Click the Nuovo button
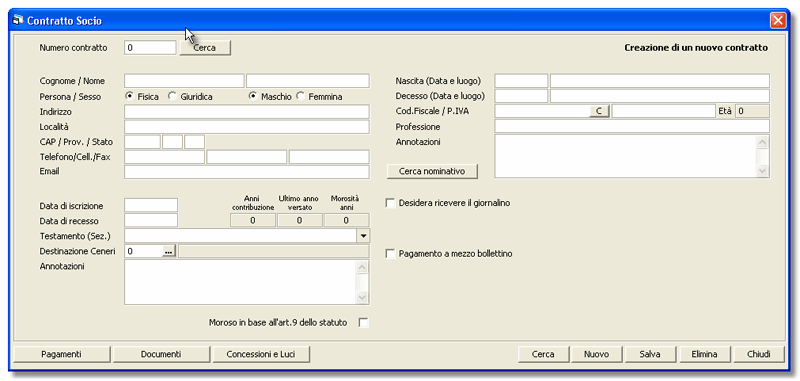Viewport: 800px width, 381px height. click(596, 354)
